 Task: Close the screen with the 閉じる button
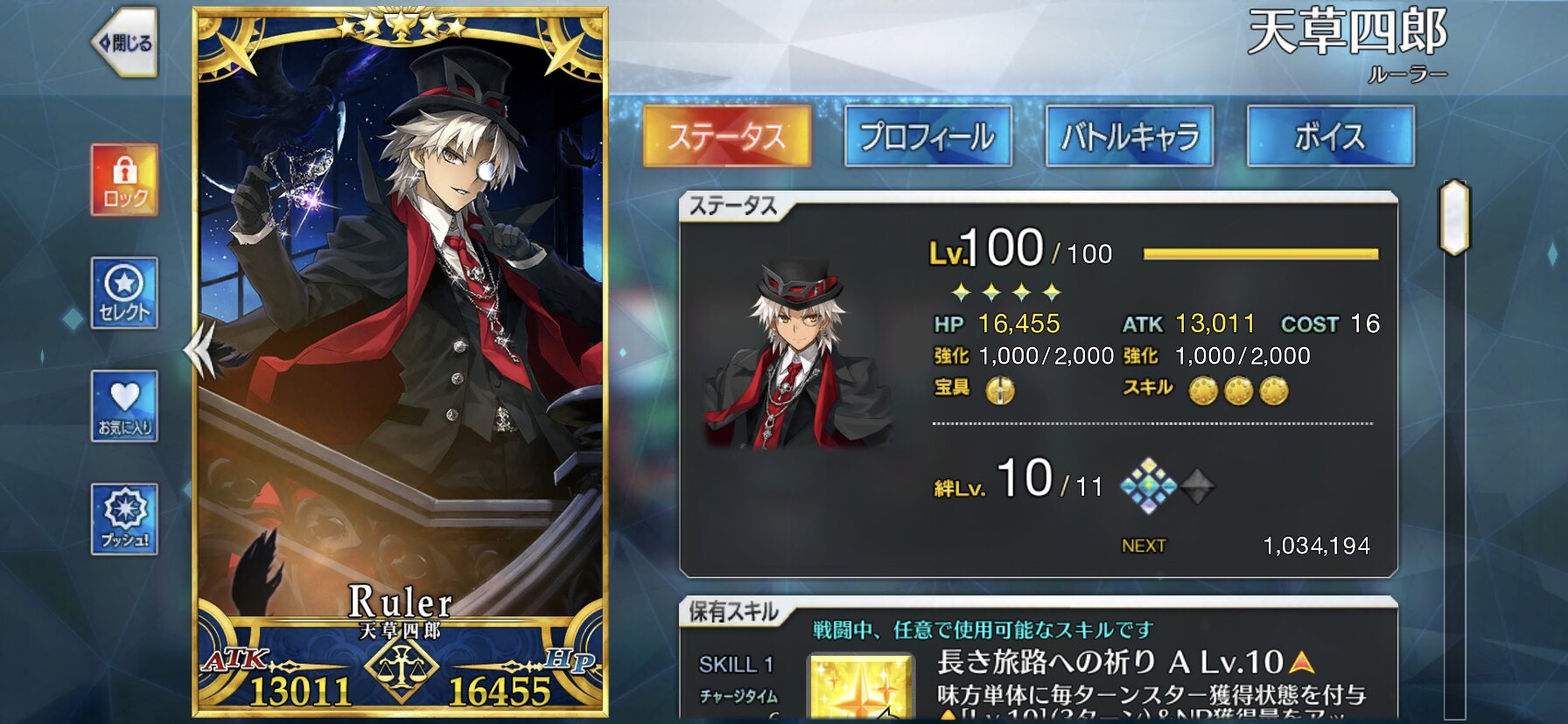pyautogui.click(x=125, y=42)
